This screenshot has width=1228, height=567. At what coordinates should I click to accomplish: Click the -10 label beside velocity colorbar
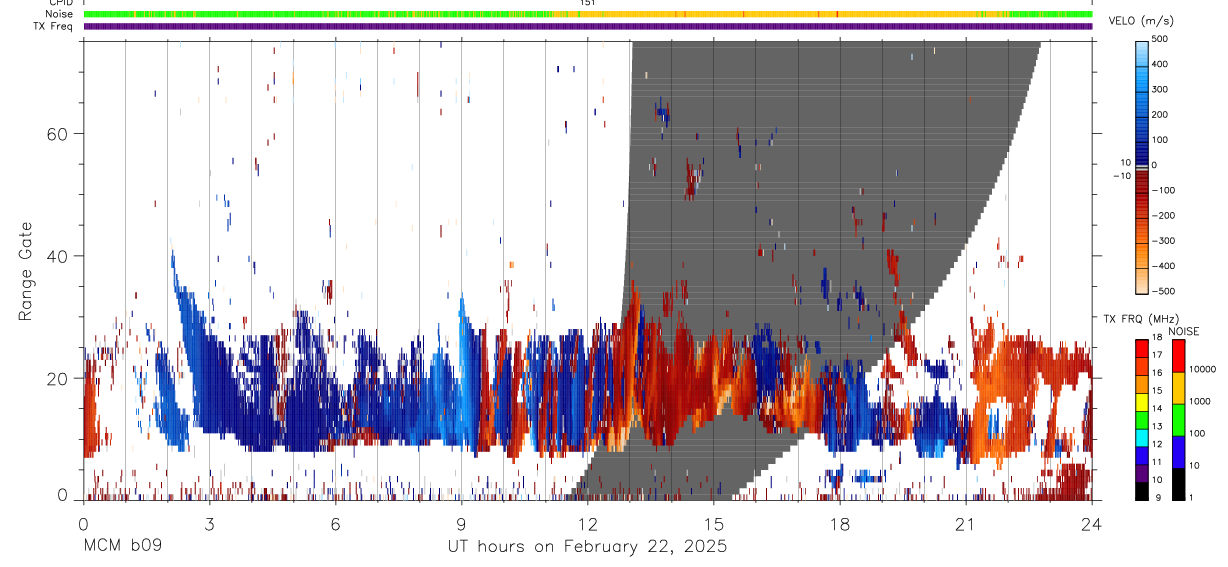tap(1124, 174)
